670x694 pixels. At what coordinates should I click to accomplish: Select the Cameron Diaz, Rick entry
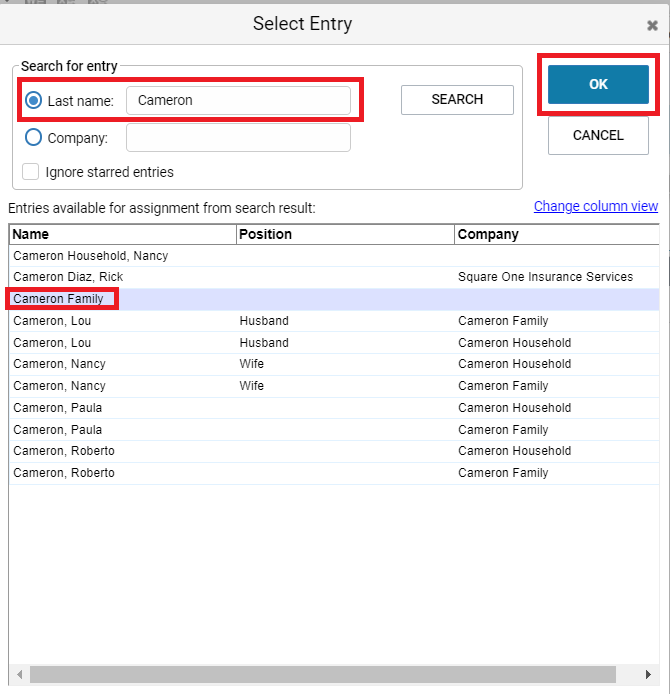(334, 277)
